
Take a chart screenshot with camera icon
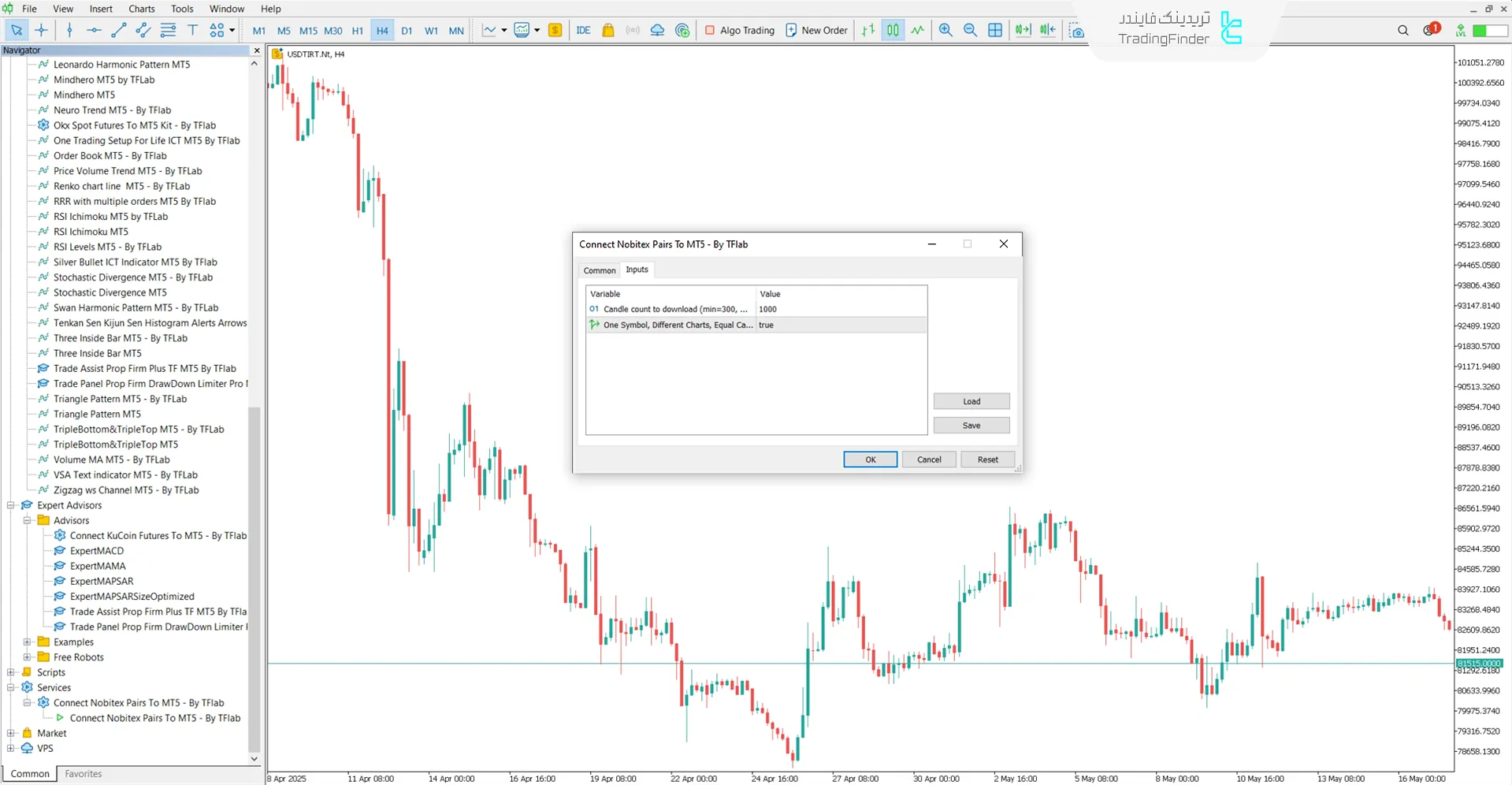(x=1076, y=31)
